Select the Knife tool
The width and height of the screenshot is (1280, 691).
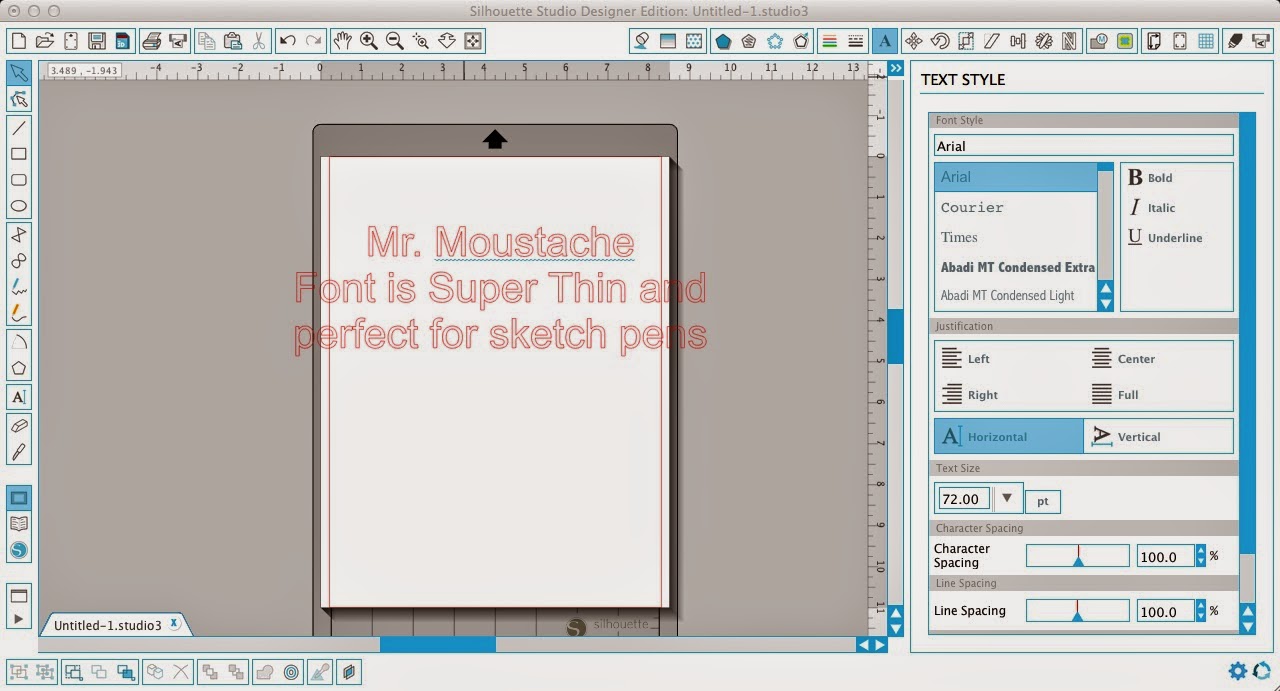tap(18, 452)
